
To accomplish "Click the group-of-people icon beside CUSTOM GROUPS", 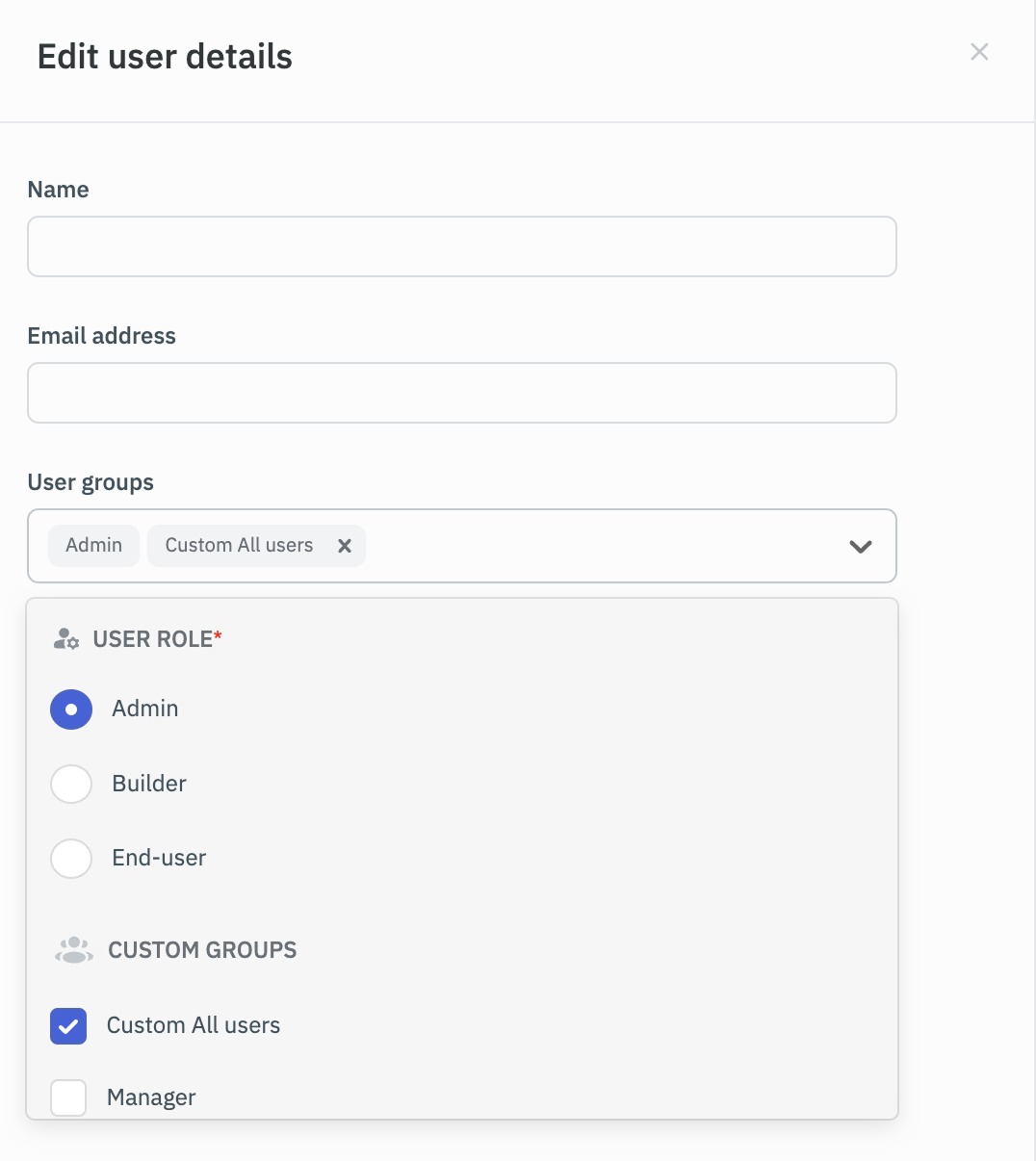I will click(x=71, y=950).
